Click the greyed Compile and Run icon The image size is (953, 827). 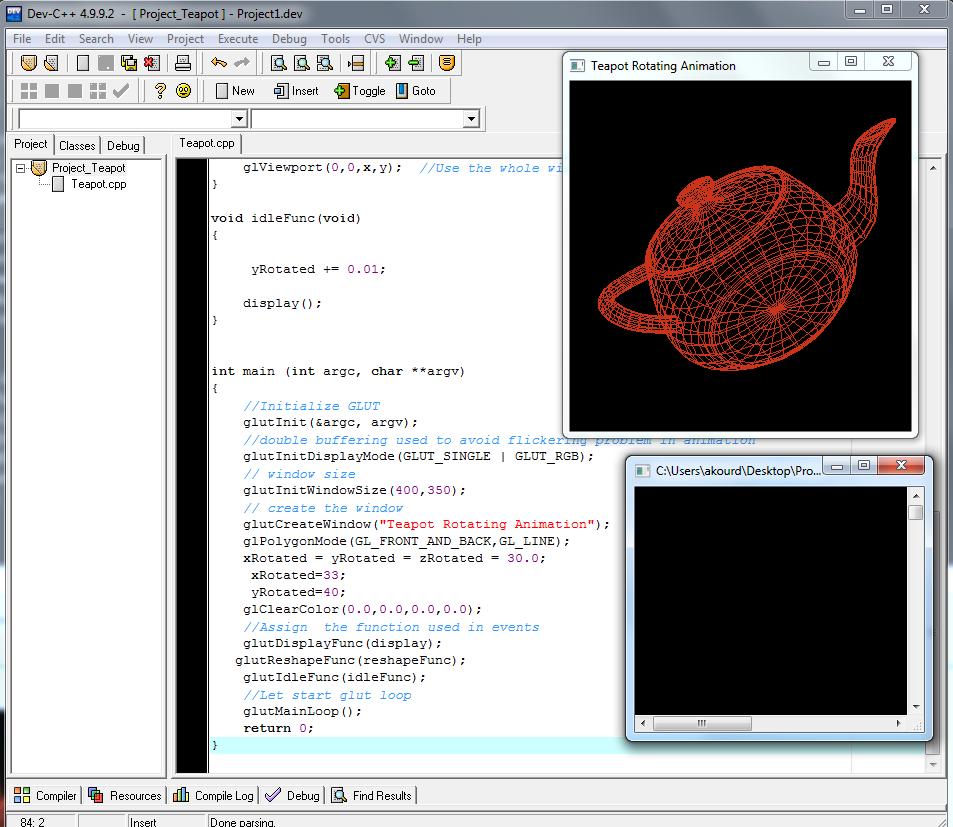[x=75, y=91]
